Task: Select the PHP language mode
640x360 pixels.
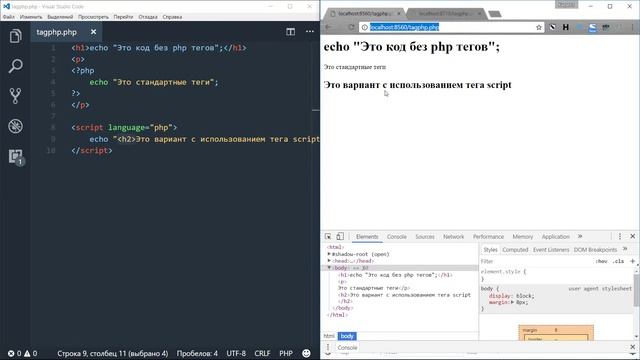Action: [x=286, y=353]
